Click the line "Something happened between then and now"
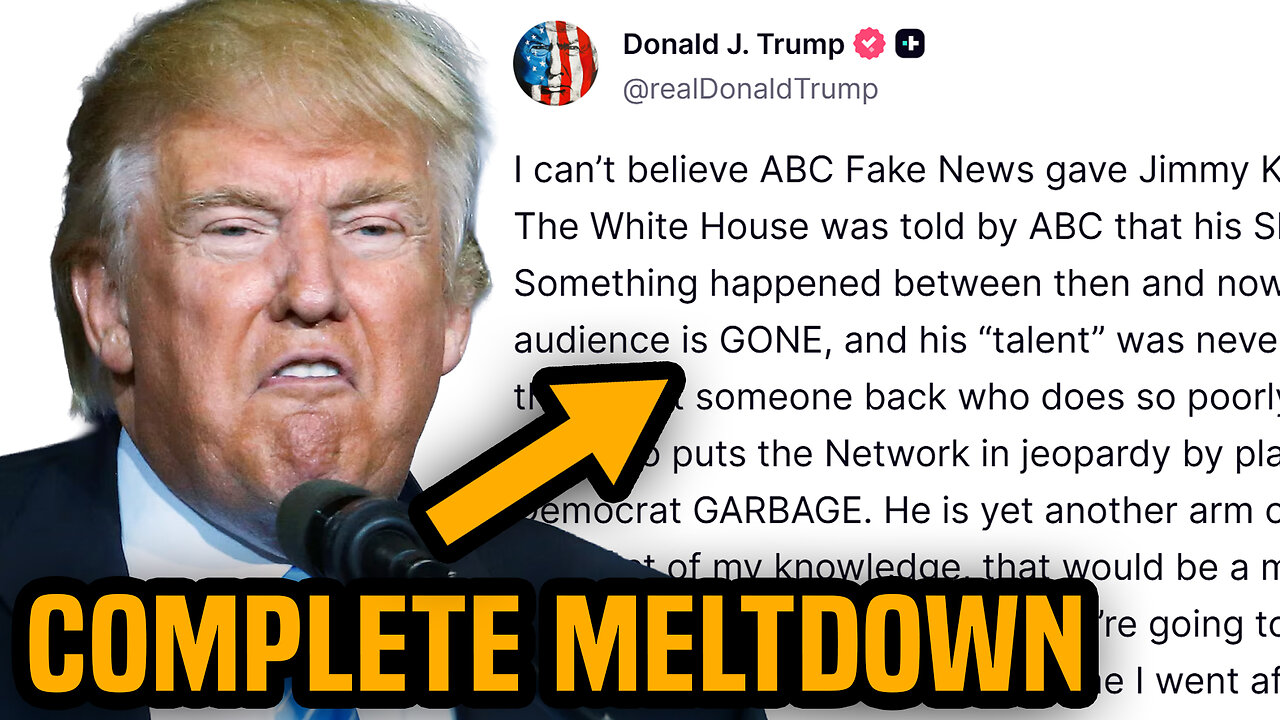The height and width of the screenshot is (720, 1280). pos(896,284)
